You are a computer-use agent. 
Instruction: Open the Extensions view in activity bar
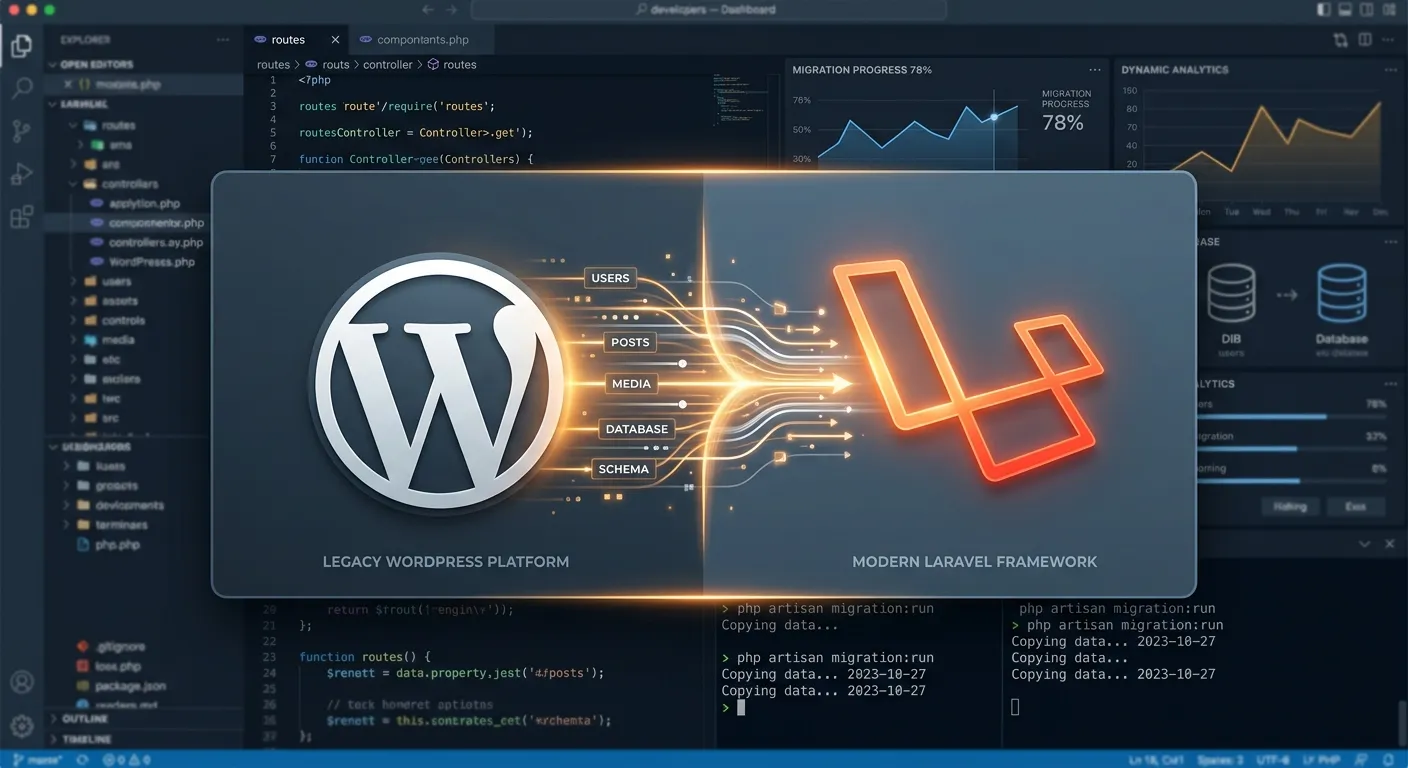[x=21, y=217]
